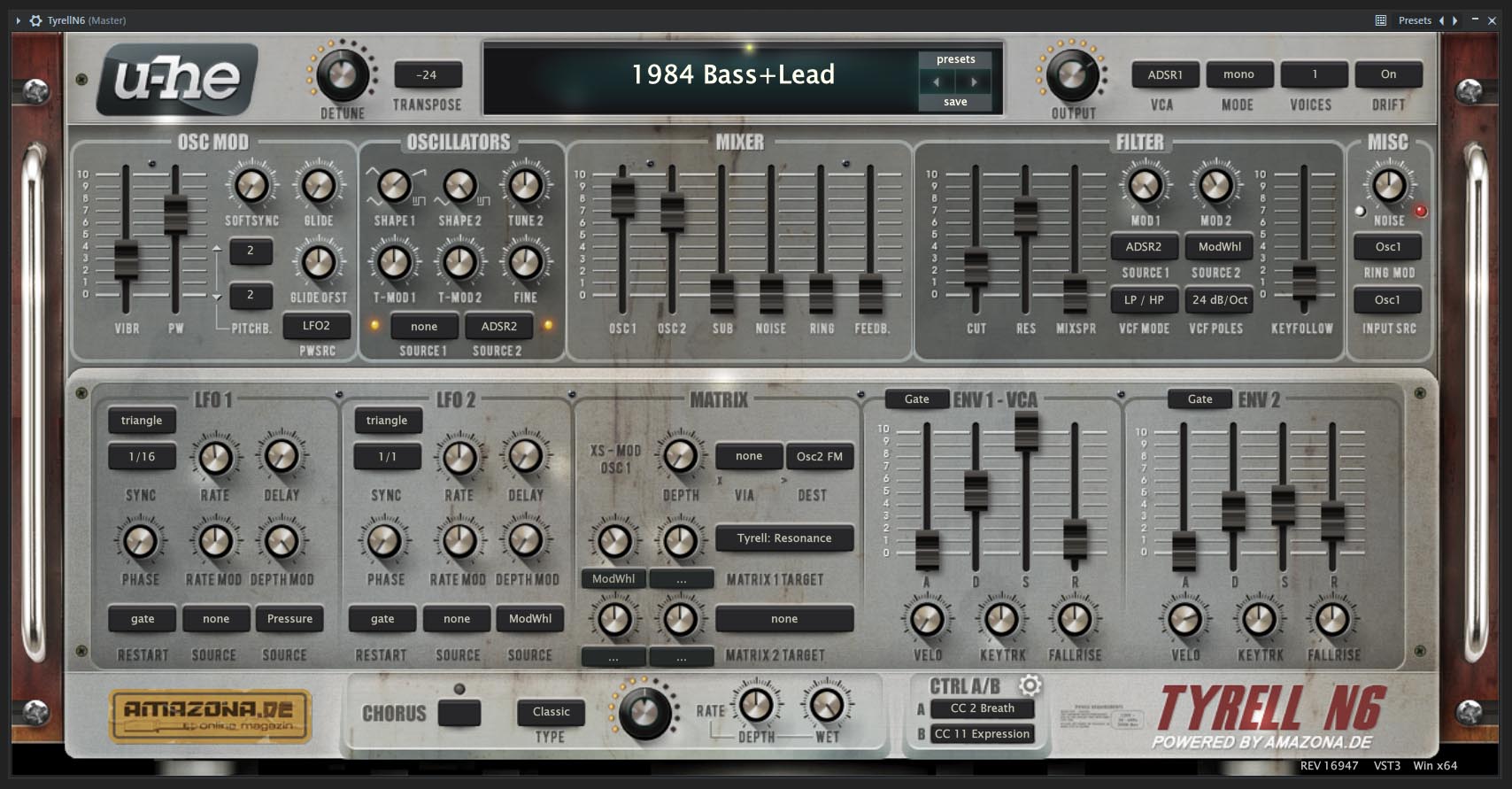Open VCF POLES 24 dB/Oct selector

(x=1220, y=300)
